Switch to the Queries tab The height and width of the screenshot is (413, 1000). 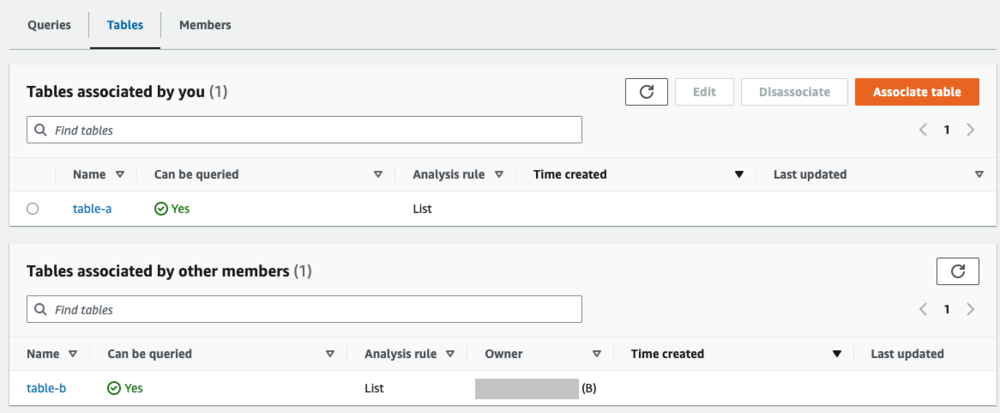49,25
